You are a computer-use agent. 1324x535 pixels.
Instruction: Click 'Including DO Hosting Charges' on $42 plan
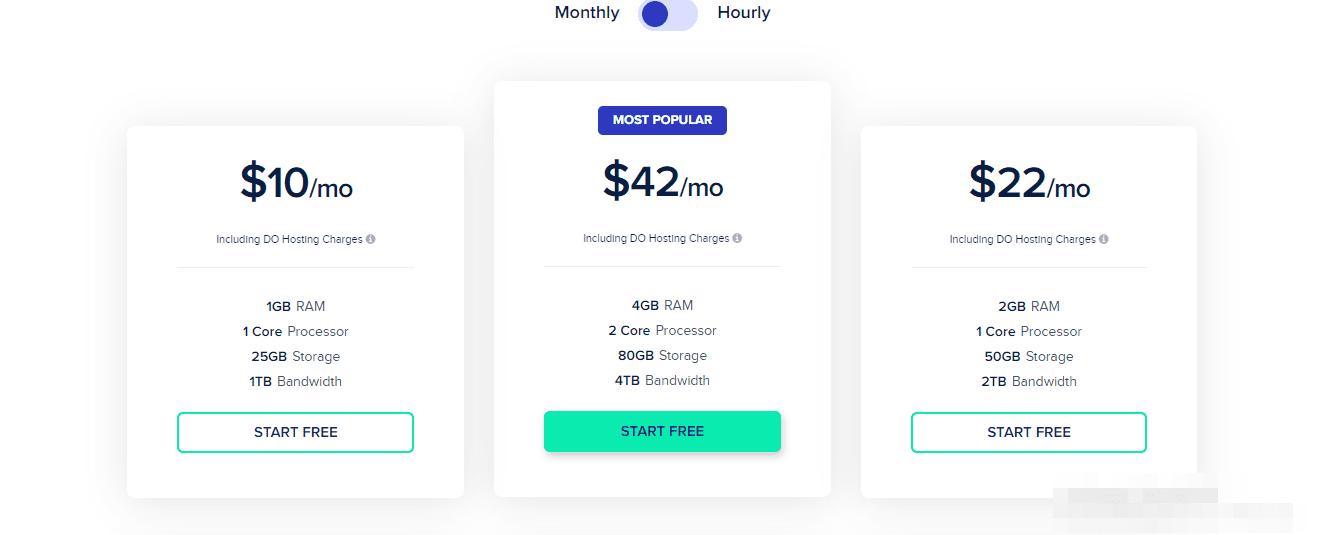coord(656,239)
